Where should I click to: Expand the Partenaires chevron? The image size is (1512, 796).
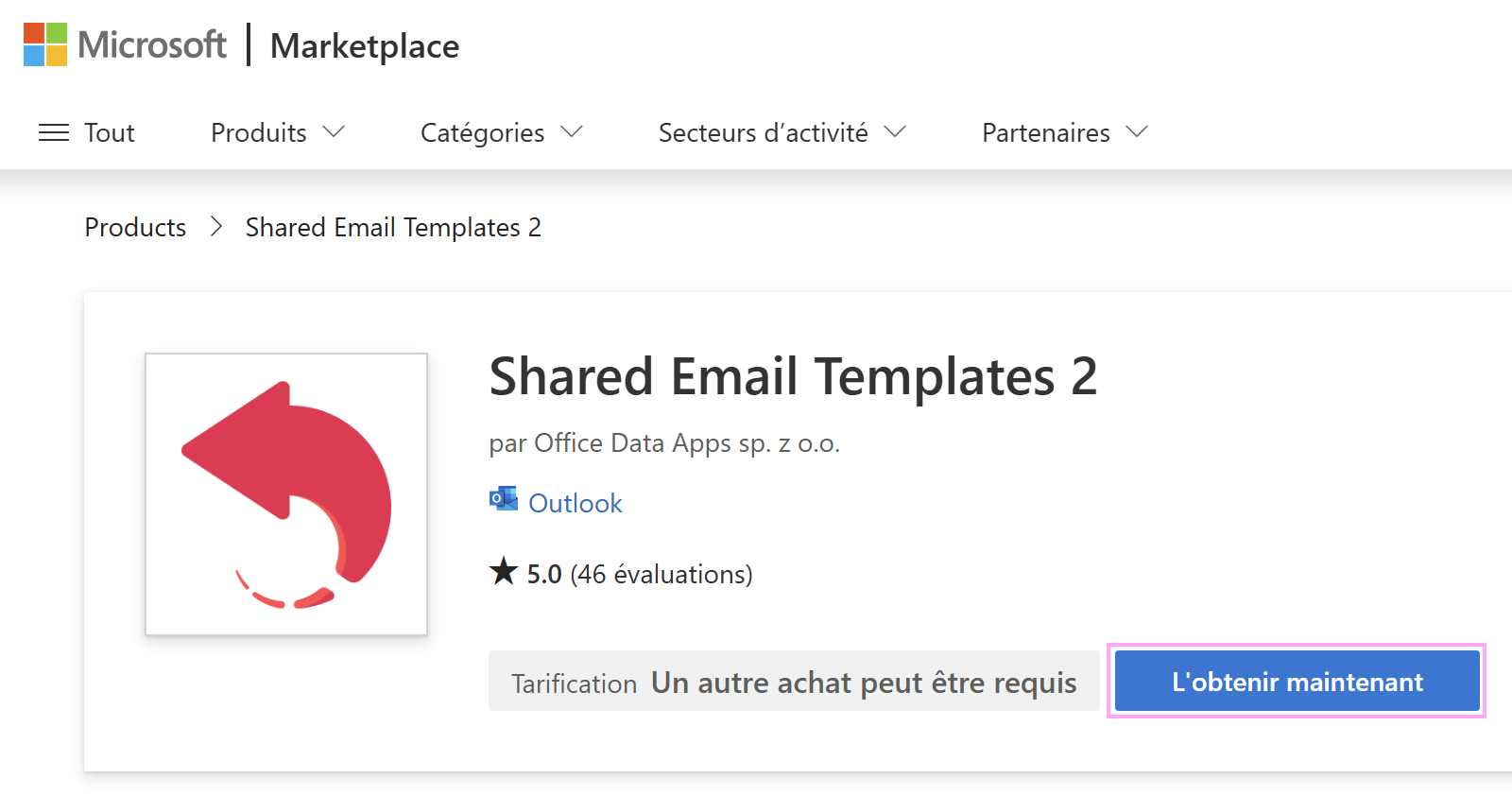(1137, 132)
